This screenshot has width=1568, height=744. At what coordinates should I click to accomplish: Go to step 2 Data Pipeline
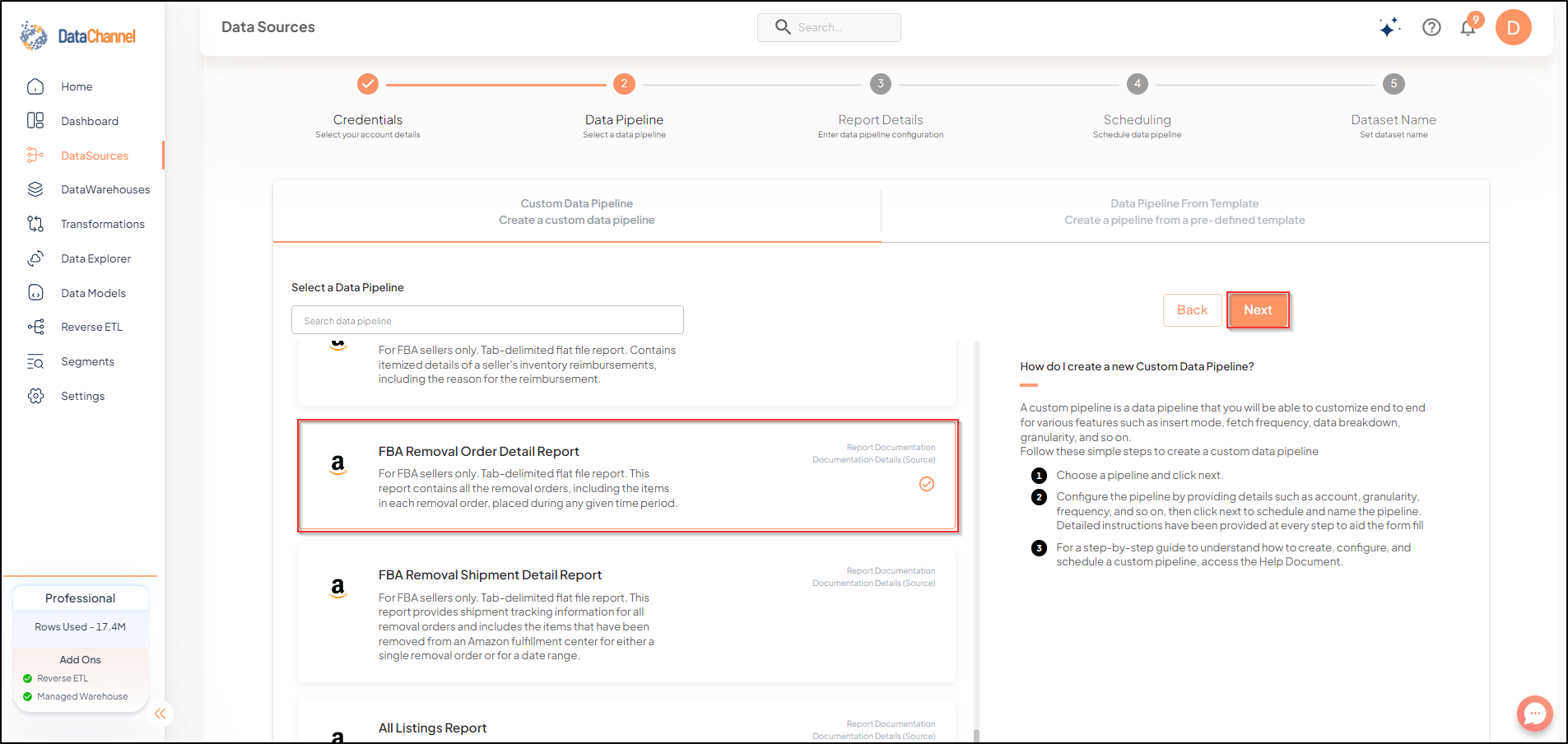tap(624, 84)
